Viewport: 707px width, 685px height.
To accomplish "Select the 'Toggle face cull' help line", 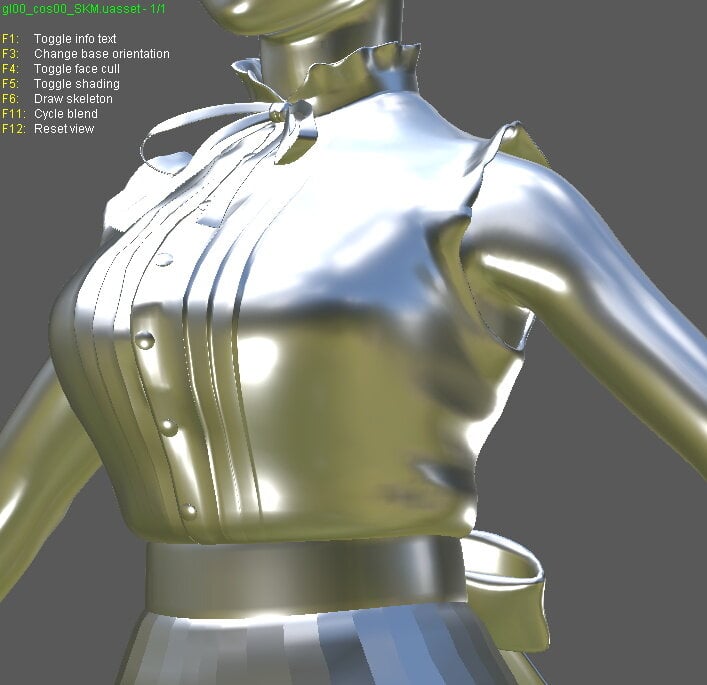I will click(x=77, y=69).
